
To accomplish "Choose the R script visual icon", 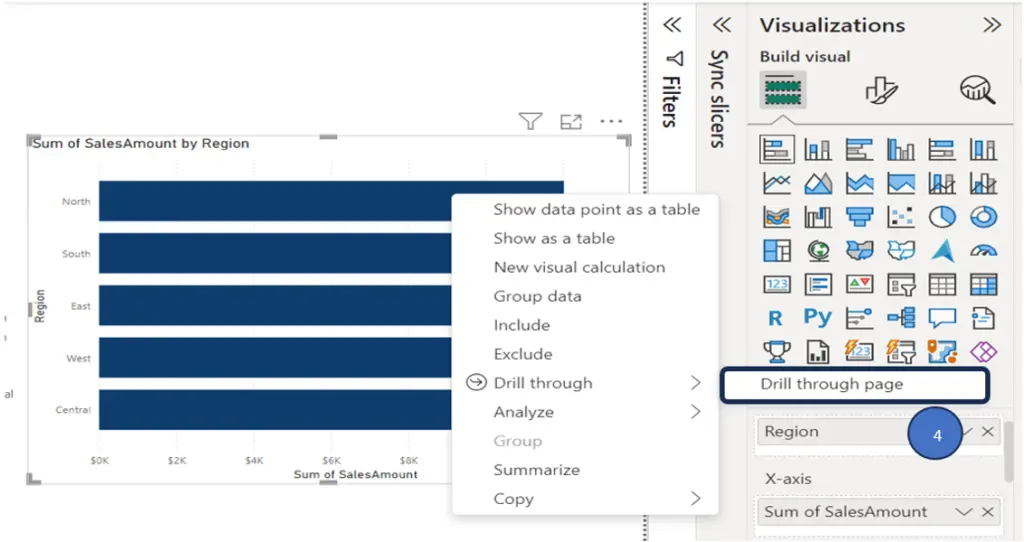I will pos(776,318).
